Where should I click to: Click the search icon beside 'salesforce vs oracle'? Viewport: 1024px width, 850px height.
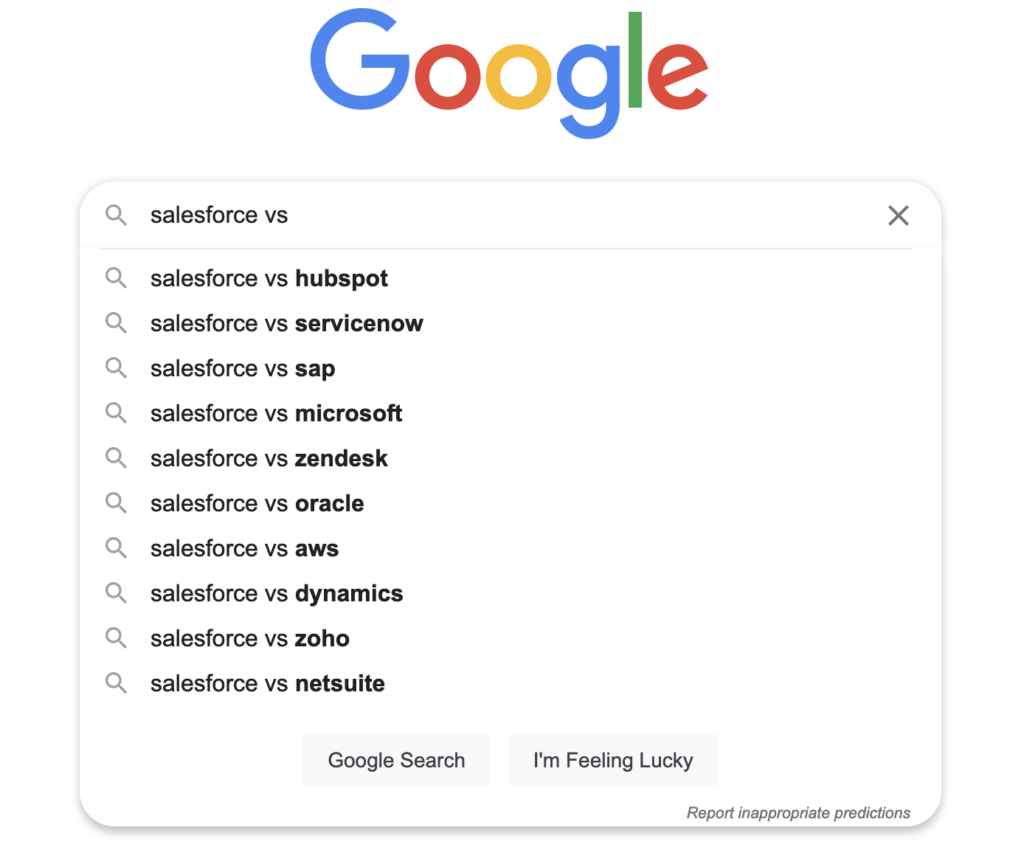[x=116, y=503]
